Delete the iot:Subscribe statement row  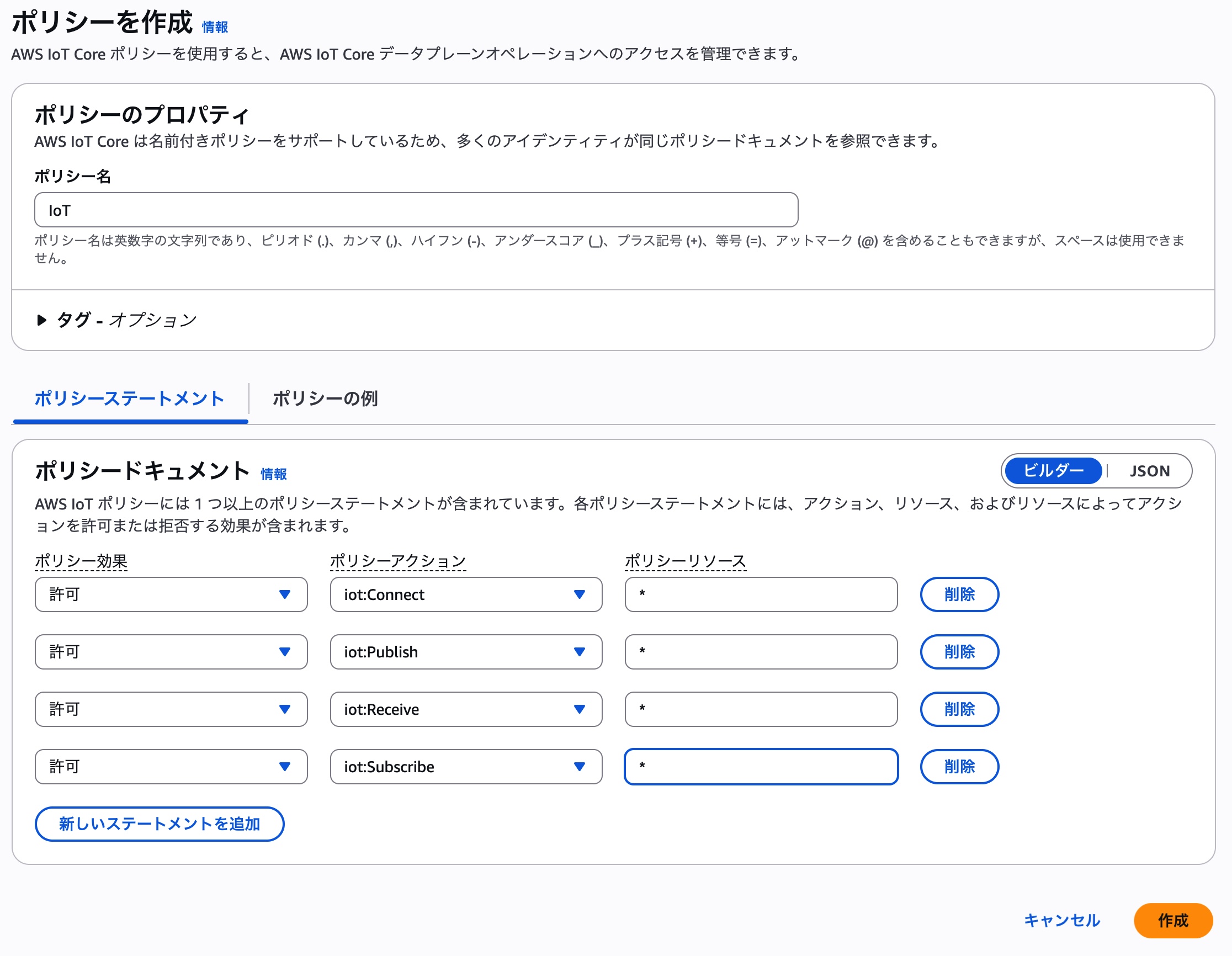[959, 767]
